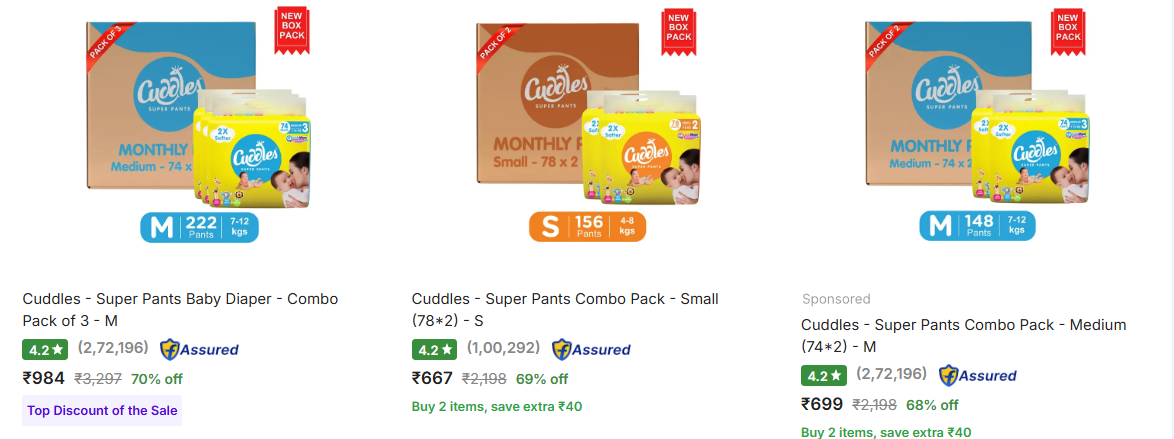Image resolution: width=1174 pixels, height=439 pixels.
Task: Click the 68% off discount text
Action: (x=932, y=405)
